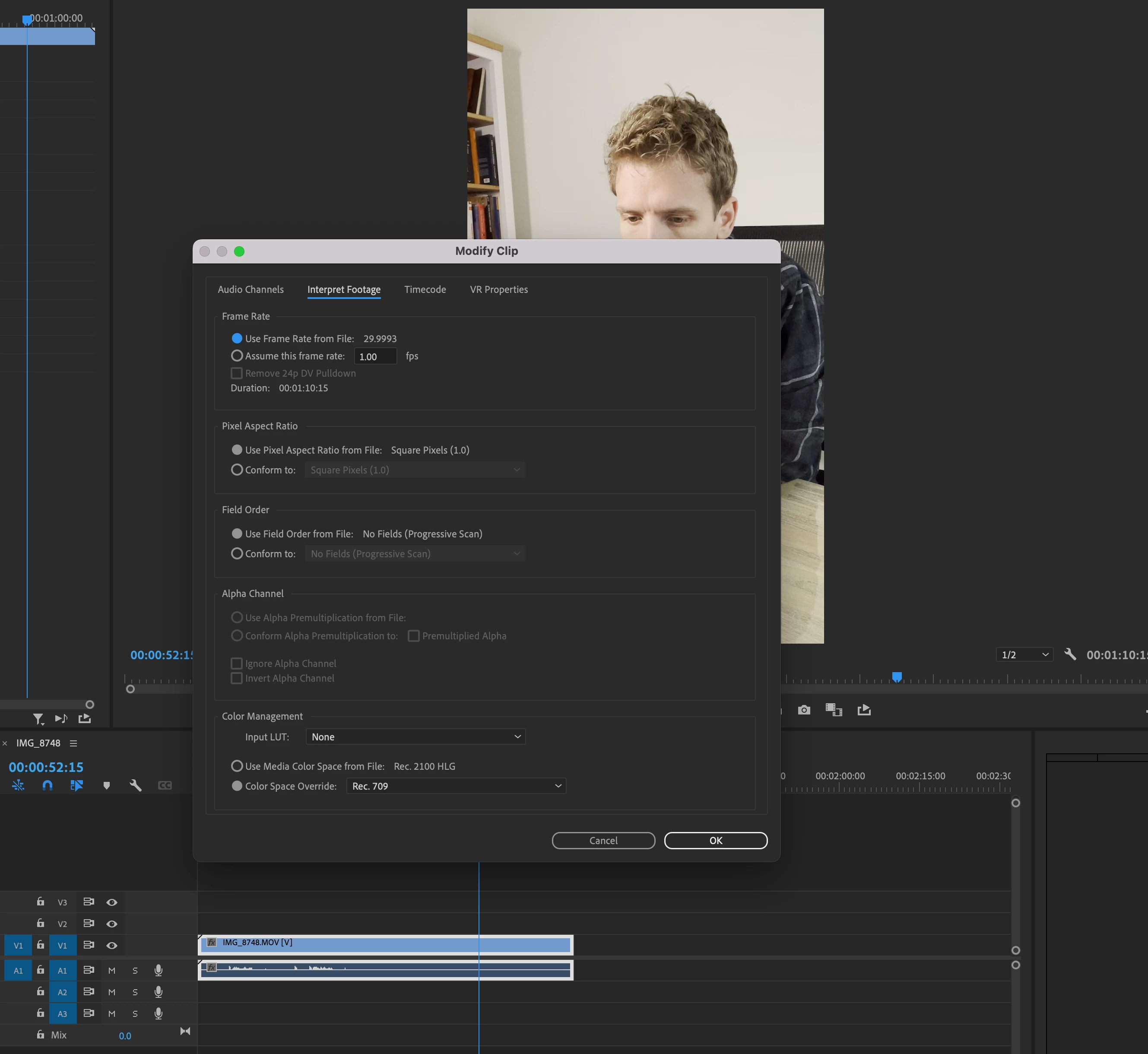Open Color Space Override Rec. 709 dropdown

point(456,786)
